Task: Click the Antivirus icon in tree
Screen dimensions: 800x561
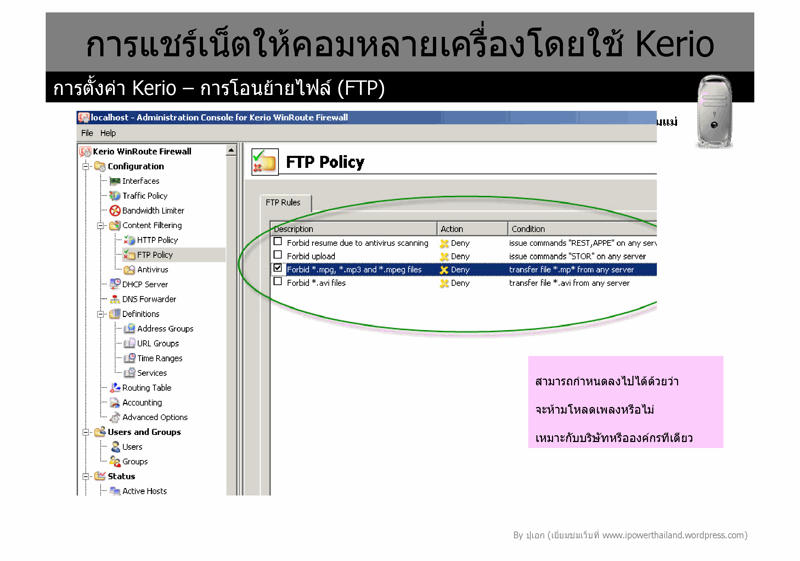Action: [x=130, y=270]
